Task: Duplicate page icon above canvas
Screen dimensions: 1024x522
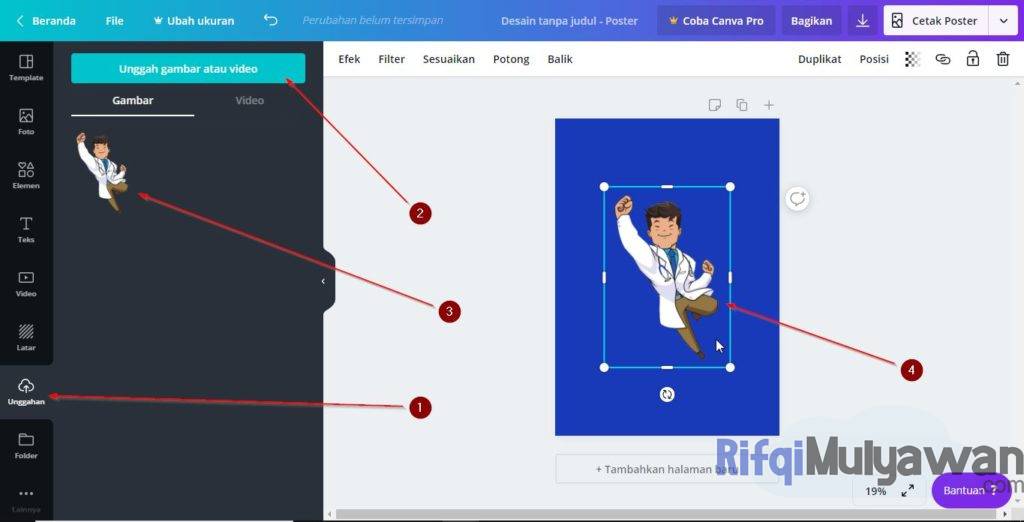Action: point(742,105)
